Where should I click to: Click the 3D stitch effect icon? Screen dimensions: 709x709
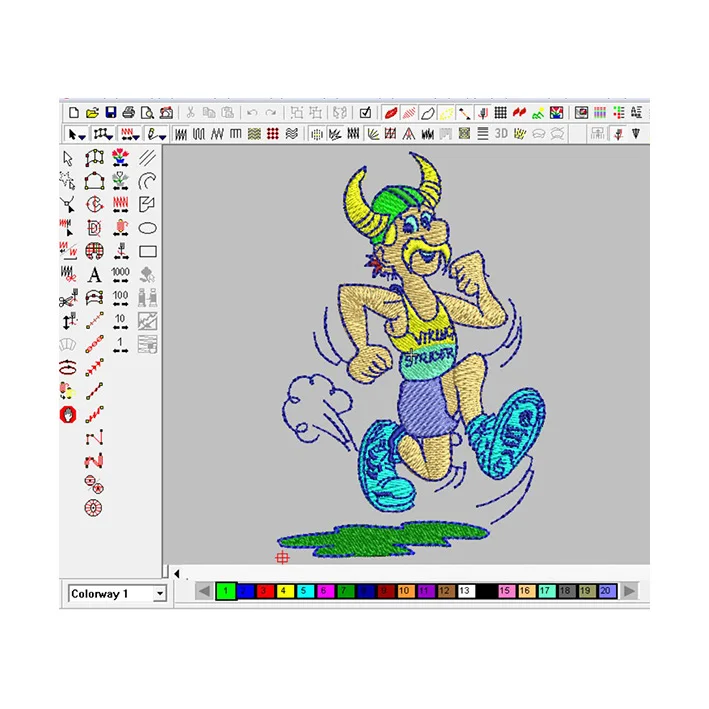(x=502, y=133)
